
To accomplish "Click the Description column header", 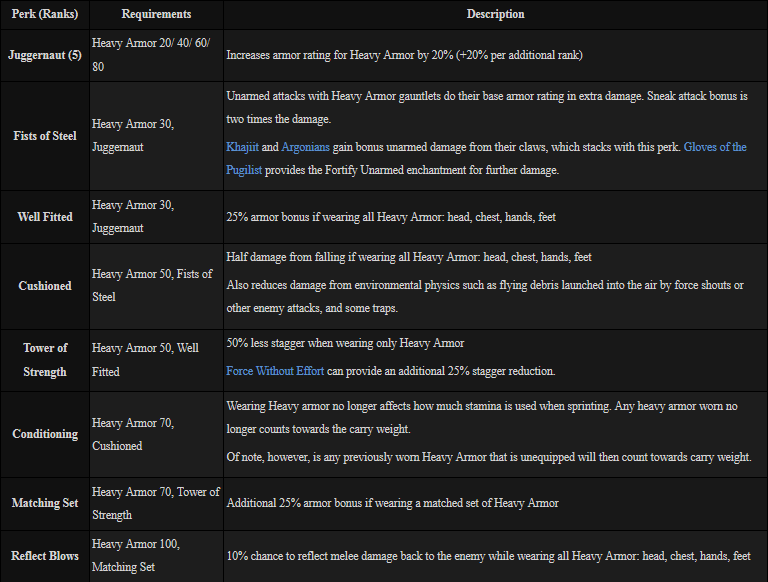I will [x=495, y=15].
